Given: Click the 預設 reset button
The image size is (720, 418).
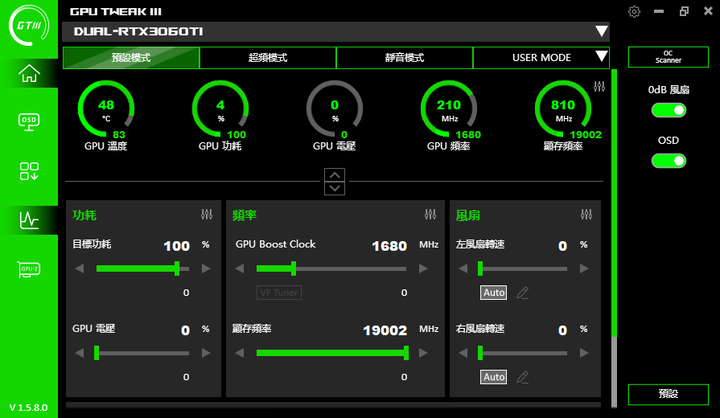Looking at the screenshot, I should click(x=668, y=394).
